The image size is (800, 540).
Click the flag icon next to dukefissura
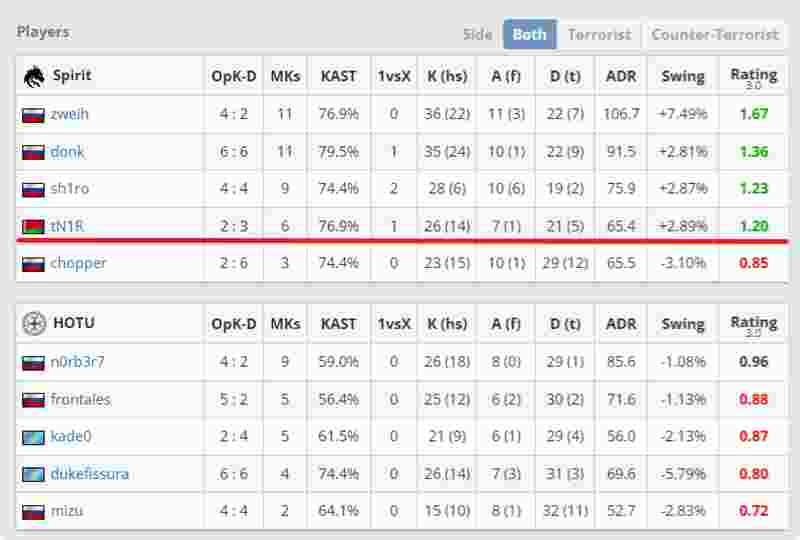coord(33,474)
